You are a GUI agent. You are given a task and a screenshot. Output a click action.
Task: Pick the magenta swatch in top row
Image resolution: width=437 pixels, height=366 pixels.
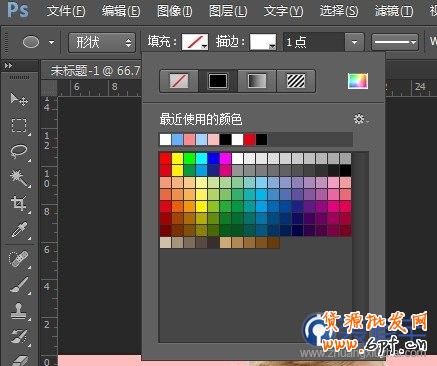[225, 158]
